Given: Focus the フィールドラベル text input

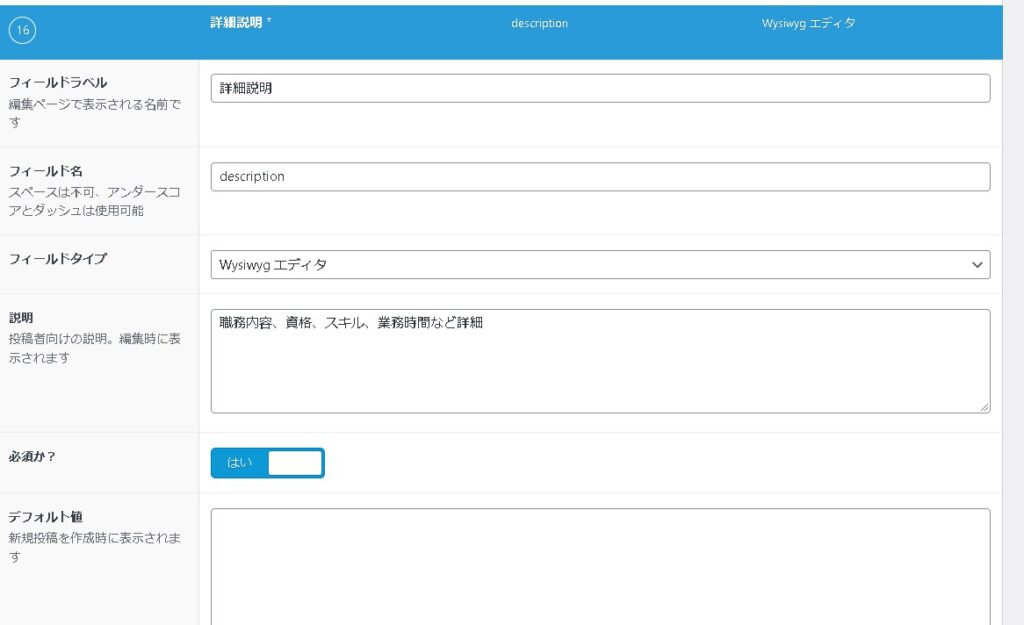Looking at the screenshot, I should pos(600,88).
